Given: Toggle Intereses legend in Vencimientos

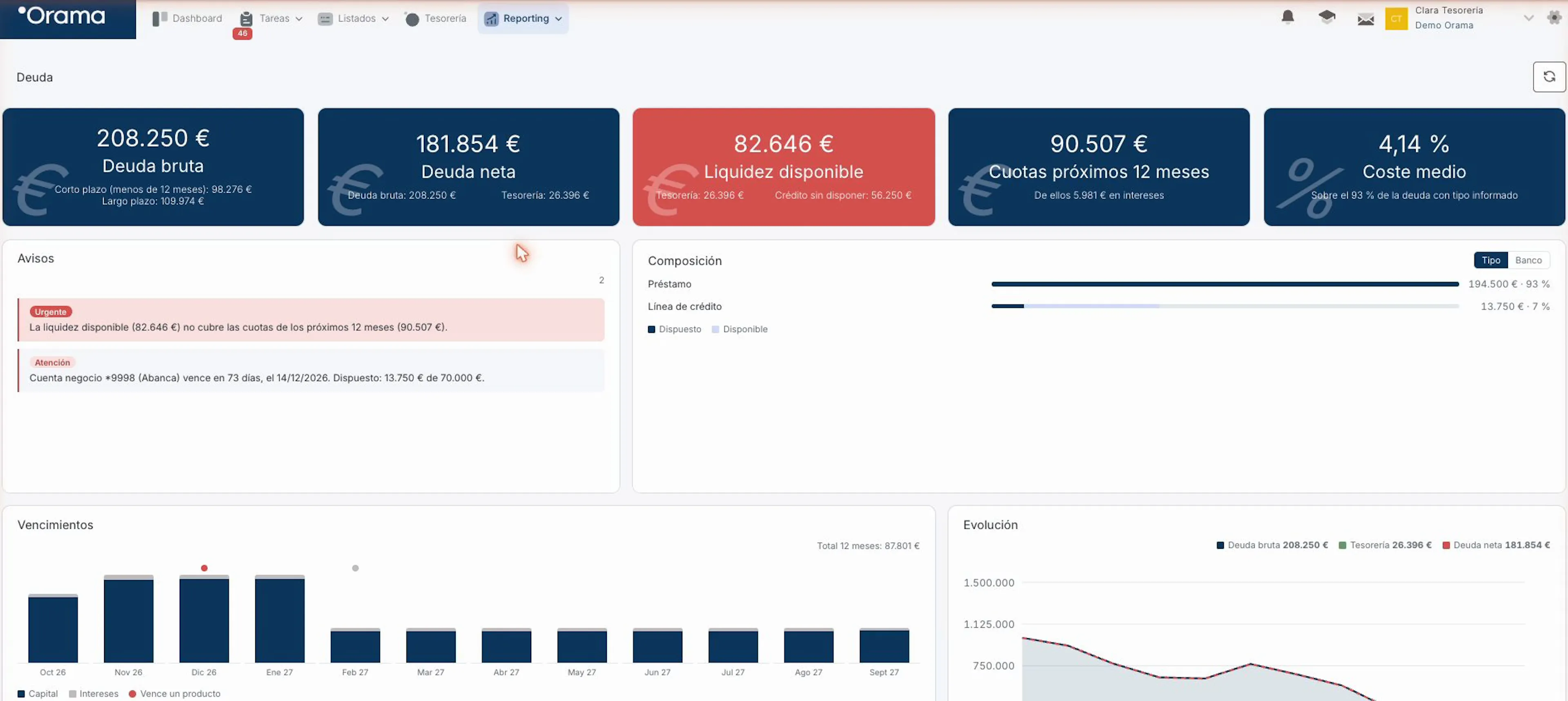Looking at the screenshot, I should point(93,694).
